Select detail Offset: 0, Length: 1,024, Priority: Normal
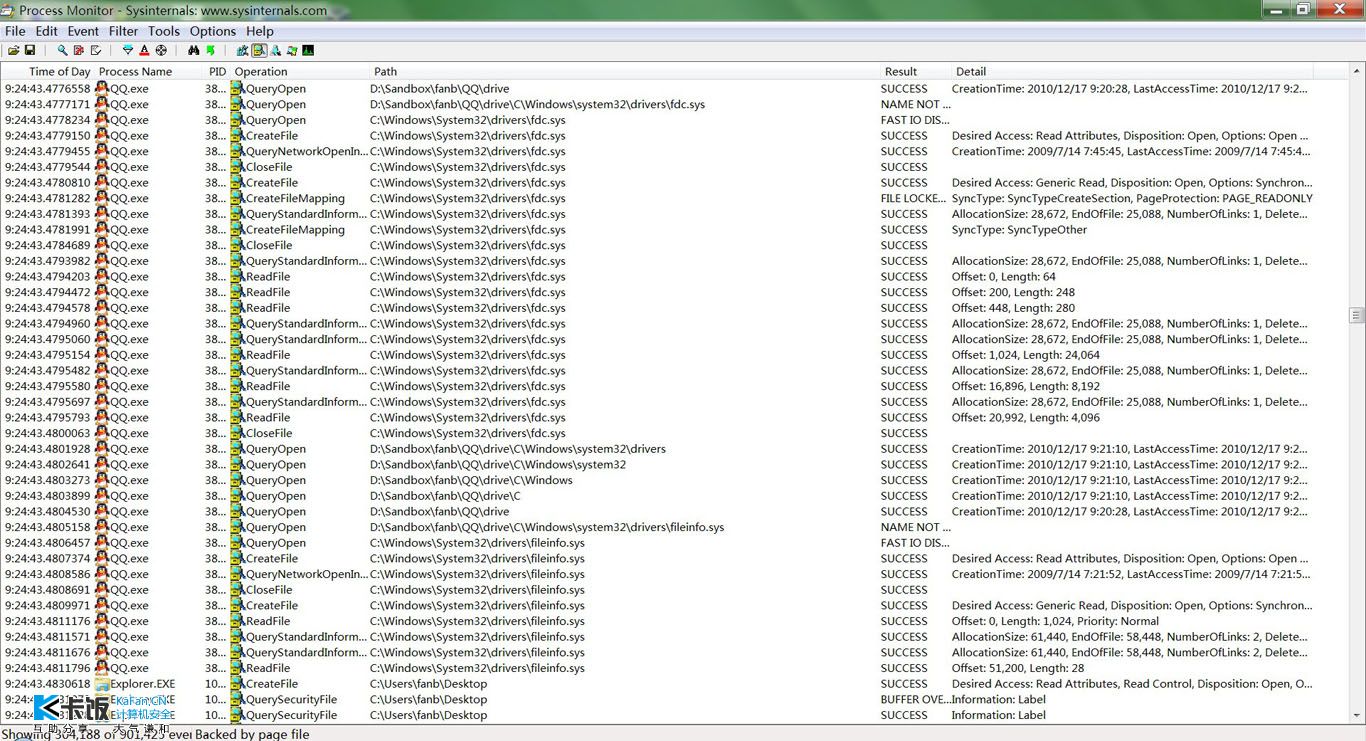Viewport: 1366px width, 741px height. point(1056,621)
